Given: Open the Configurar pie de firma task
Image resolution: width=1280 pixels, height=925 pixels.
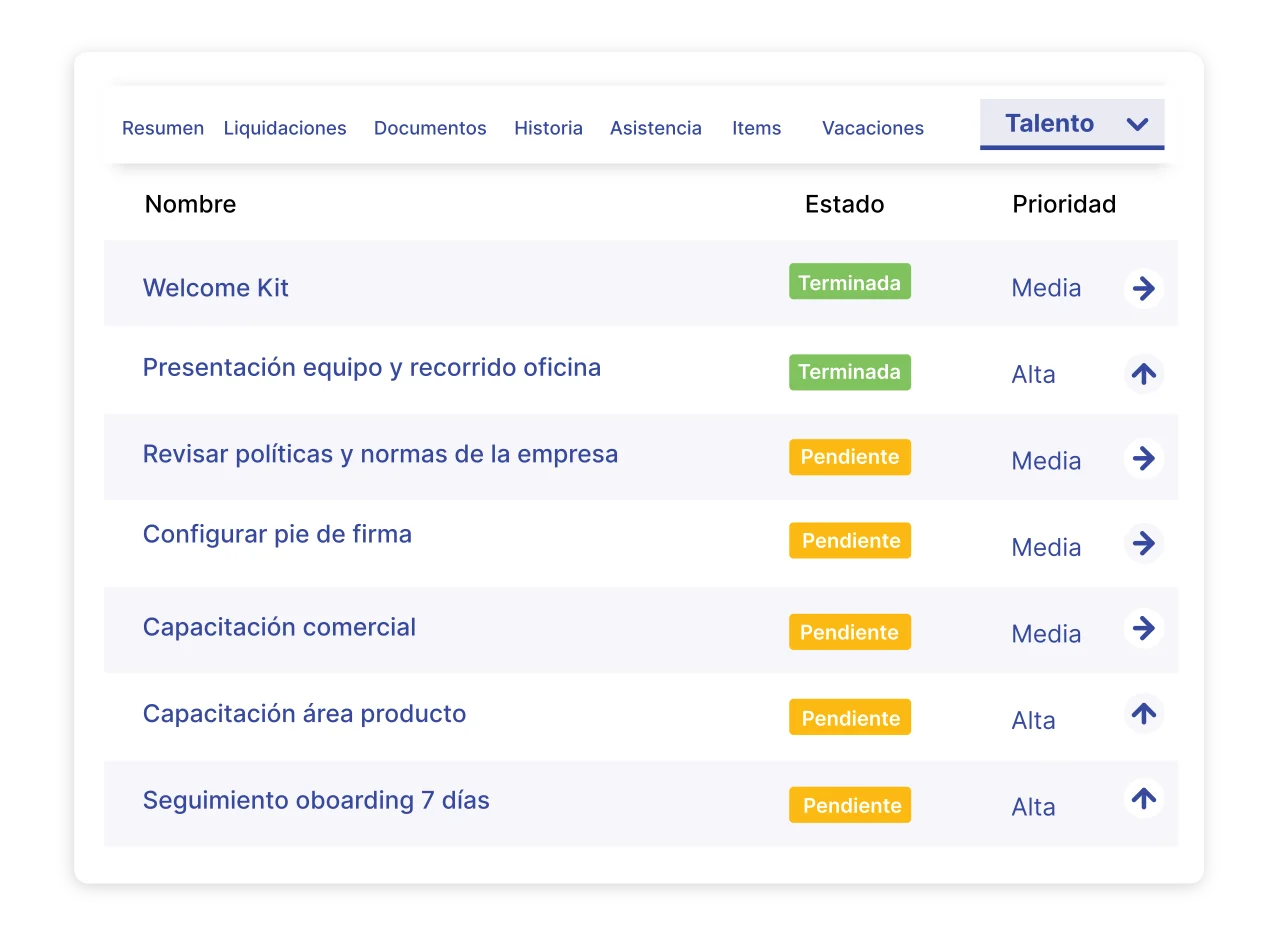Looking at the screenshot, I should point(277,534).
